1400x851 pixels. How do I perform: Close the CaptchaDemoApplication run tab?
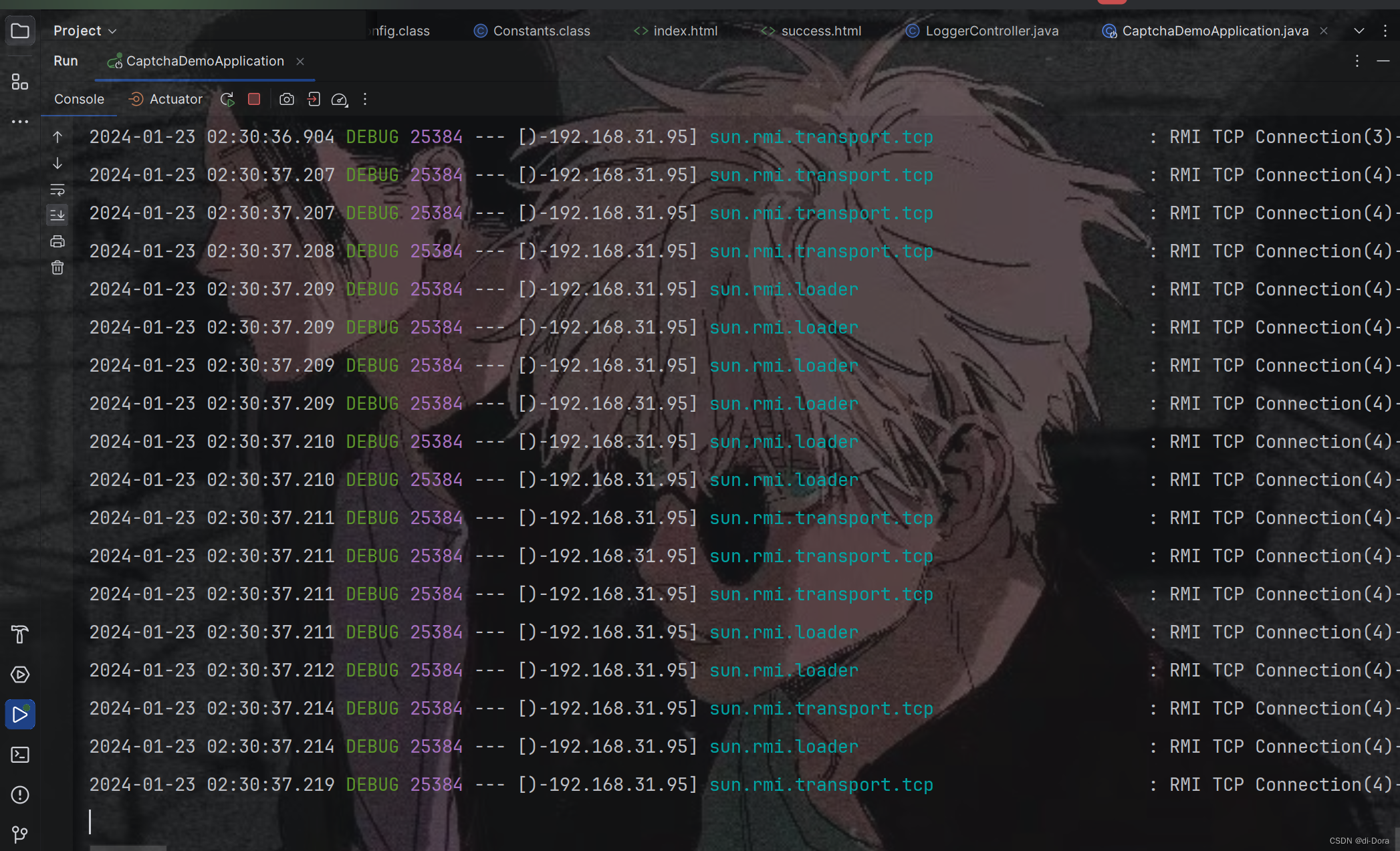click(300, 62)
